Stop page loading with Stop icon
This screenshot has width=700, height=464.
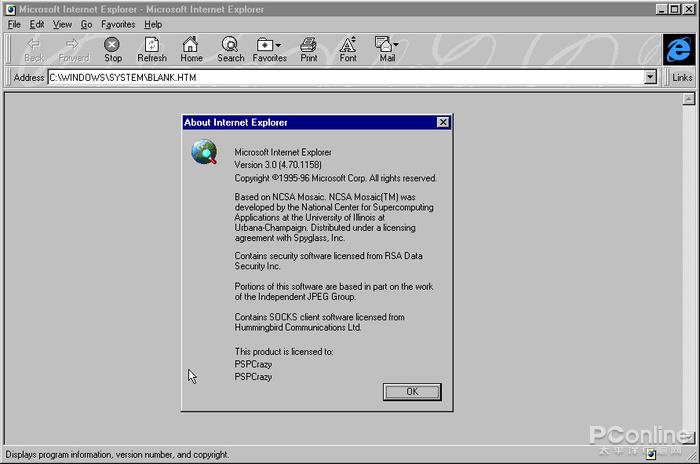click(112, 44)
